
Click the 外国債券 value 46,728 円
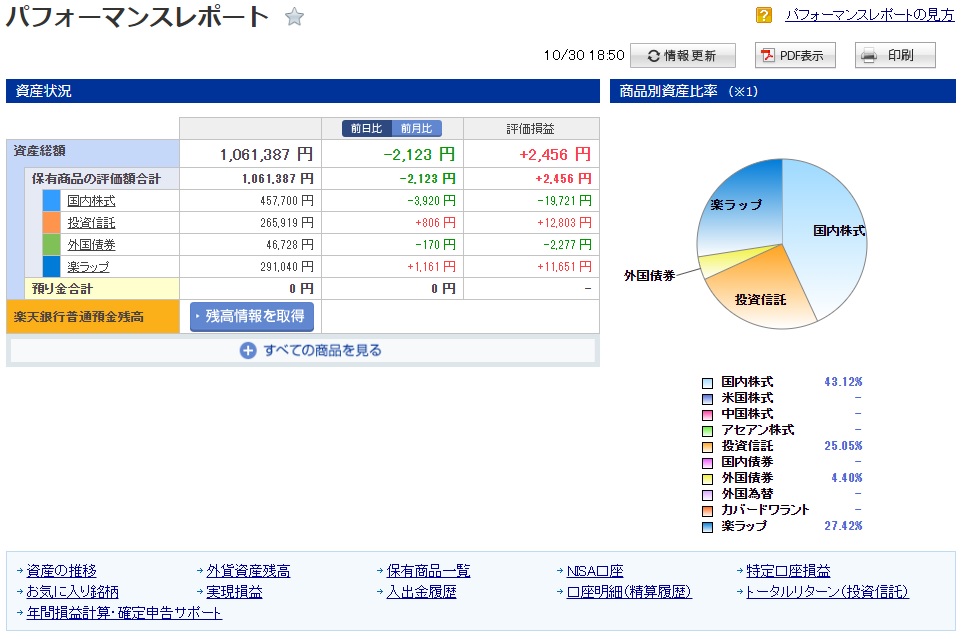pyautogui.click(x=290, y=245)
